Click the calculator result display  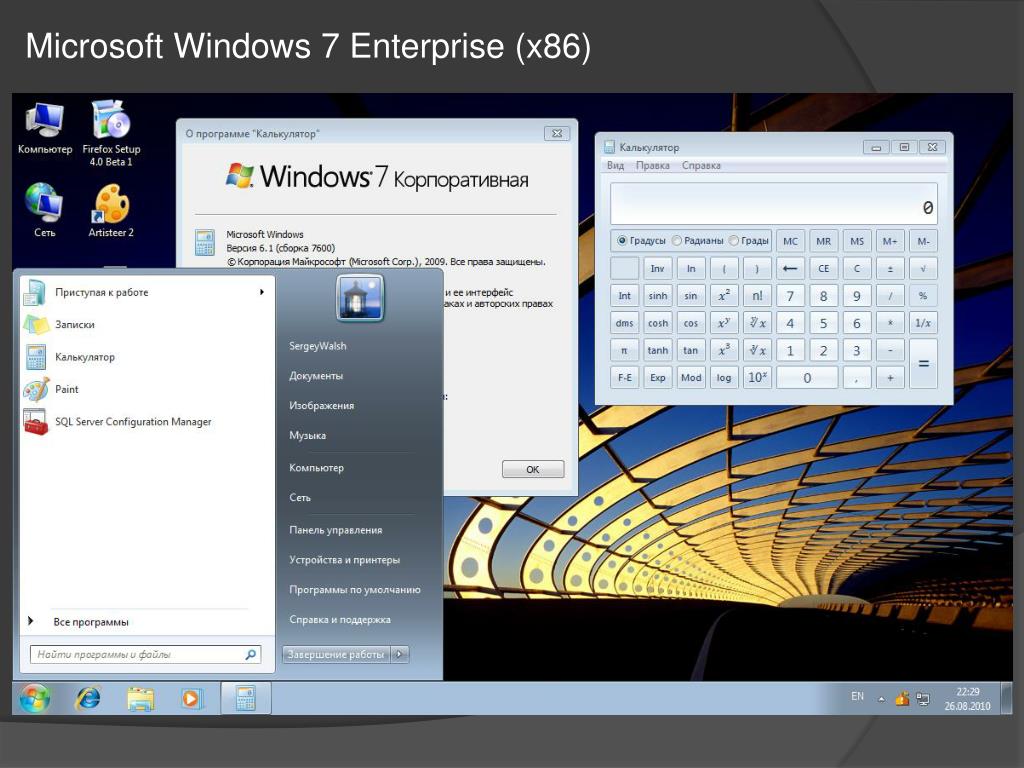(x=774, y=203)
